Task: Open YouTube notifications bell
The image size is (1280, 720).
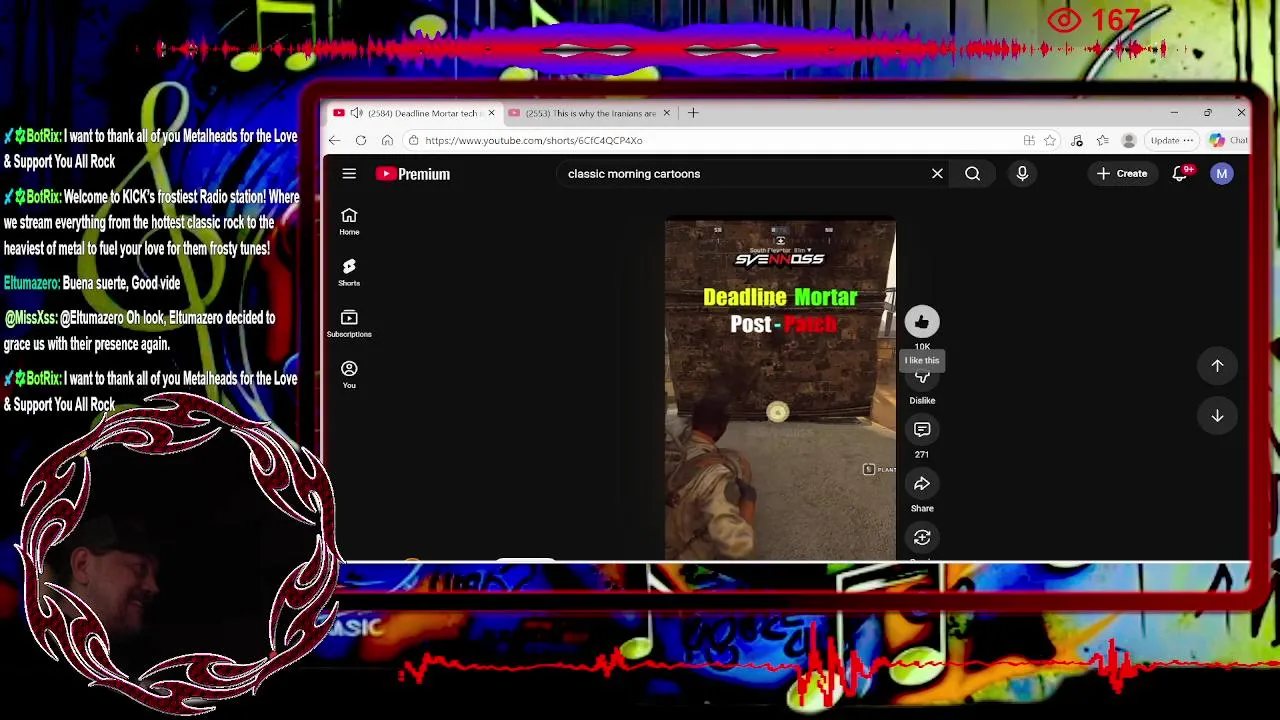Action: click(1181, 174)
